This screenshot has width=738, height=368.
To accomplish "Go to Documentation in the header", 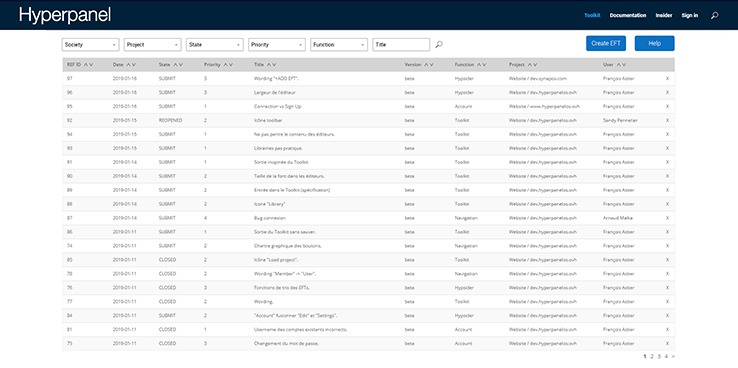I will point(628,16).
